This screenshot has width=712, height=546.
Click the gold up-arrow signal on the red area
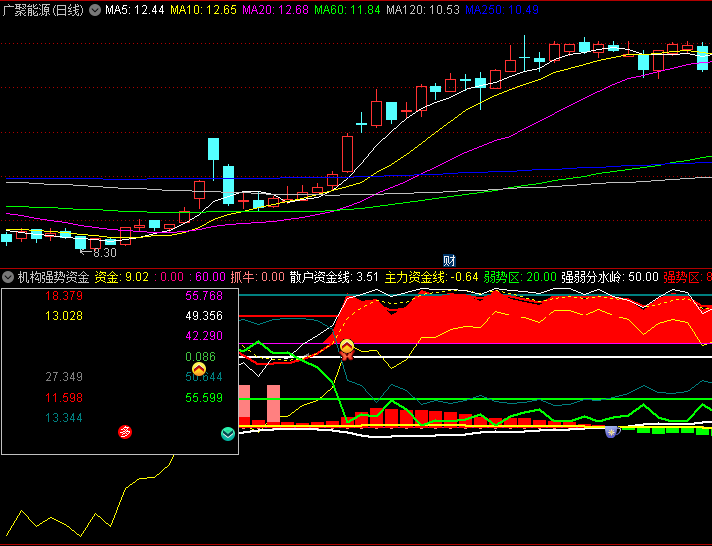347,347
